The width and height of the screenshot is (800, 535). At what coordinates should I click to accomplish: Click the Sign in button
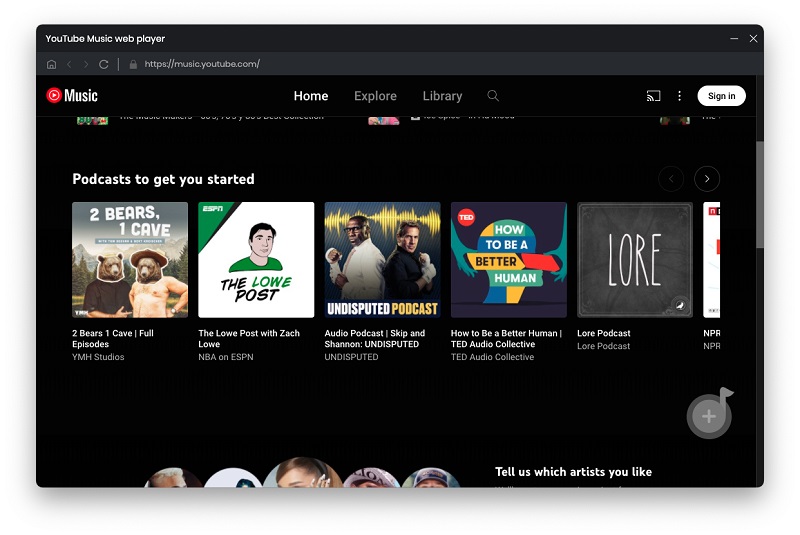point(721,96)
